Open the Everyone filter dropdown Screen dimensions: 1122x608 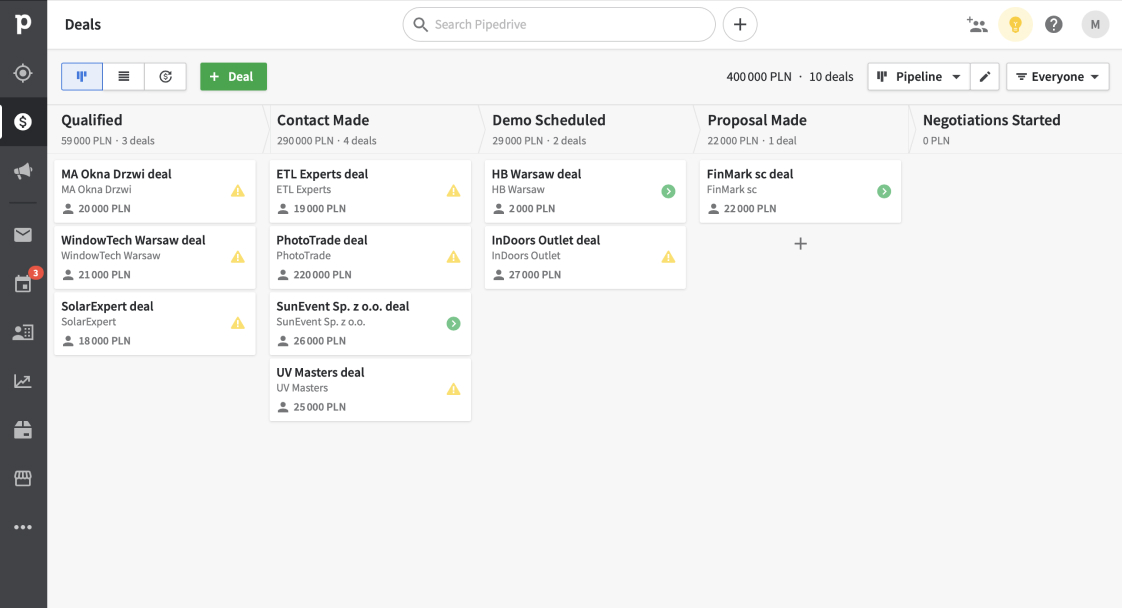coord(1058,77)
